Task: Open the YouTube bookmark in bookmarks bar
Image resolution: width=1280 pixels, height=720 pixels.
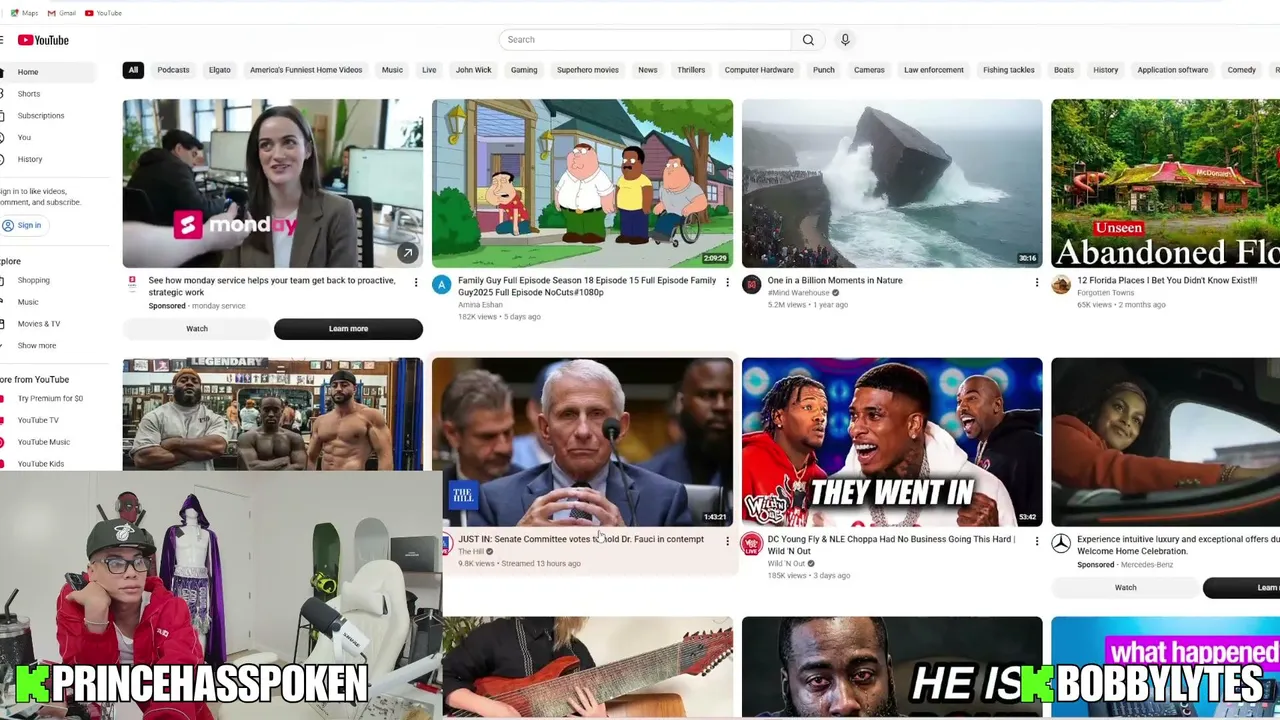Action: pyautogui.click(x=103, y=13)
